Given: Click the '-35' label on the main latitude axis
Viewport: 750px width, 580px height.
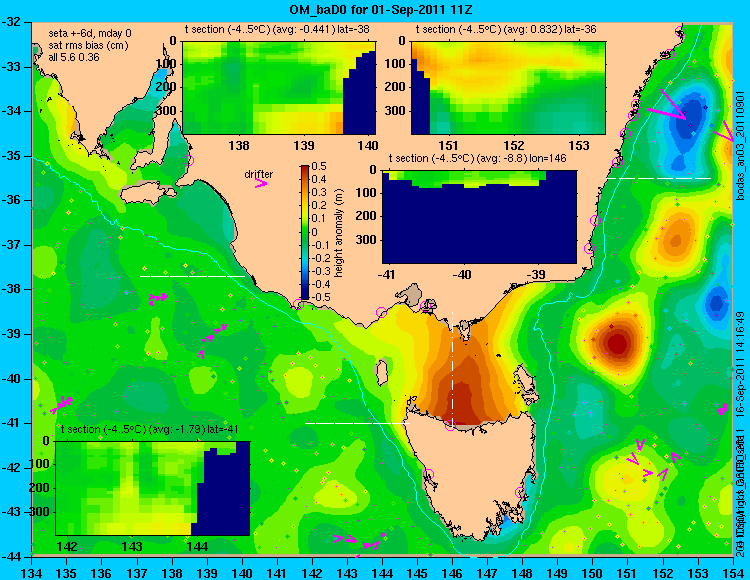Looking at the screenshot, I should point(11,156).
